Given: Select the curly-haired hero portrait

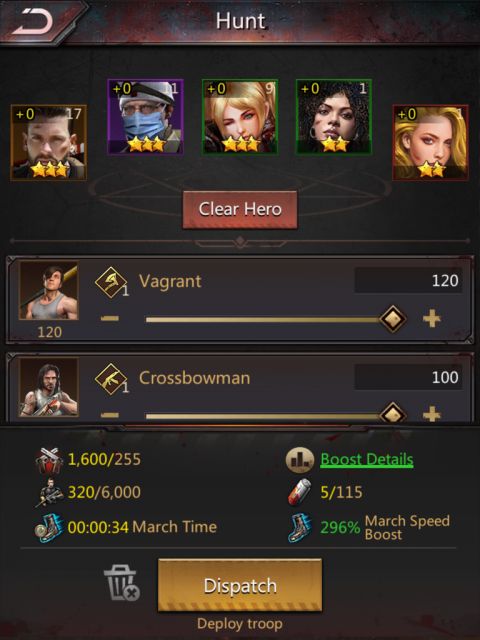Looking at the screenshot, I should [334, 117].
